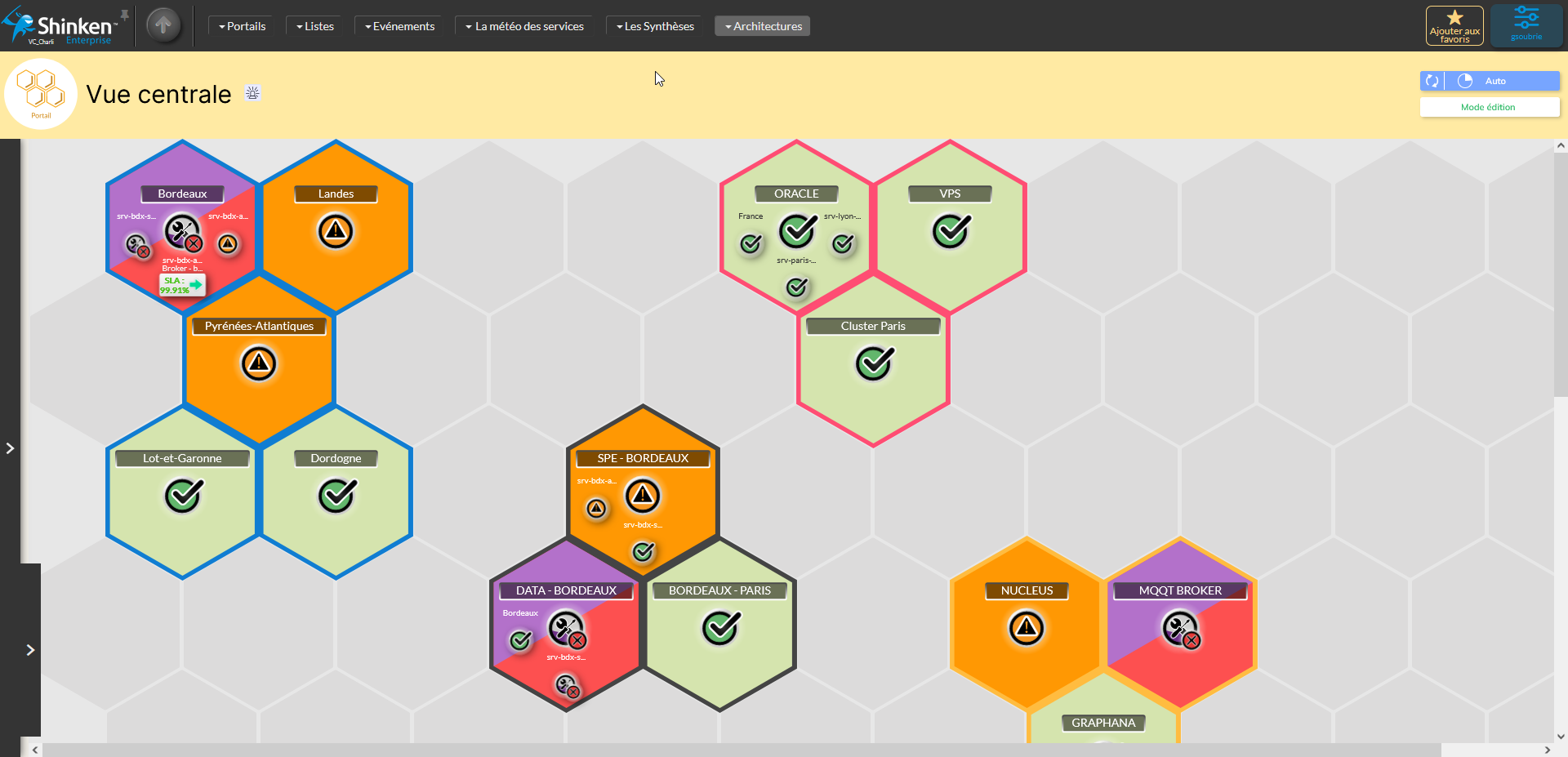Screen dimensions: 1568x757
Task: Open the Portails dropdown menu
Action: pyautogui.click(x=243, y=26)
